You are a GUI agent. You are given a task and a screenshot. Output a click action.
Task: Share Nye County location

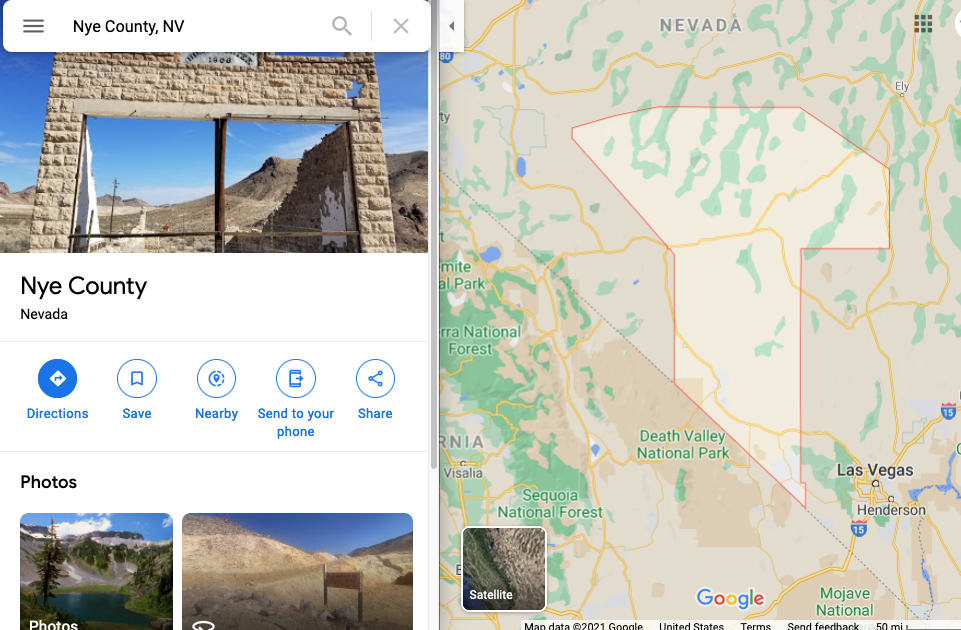375,390
